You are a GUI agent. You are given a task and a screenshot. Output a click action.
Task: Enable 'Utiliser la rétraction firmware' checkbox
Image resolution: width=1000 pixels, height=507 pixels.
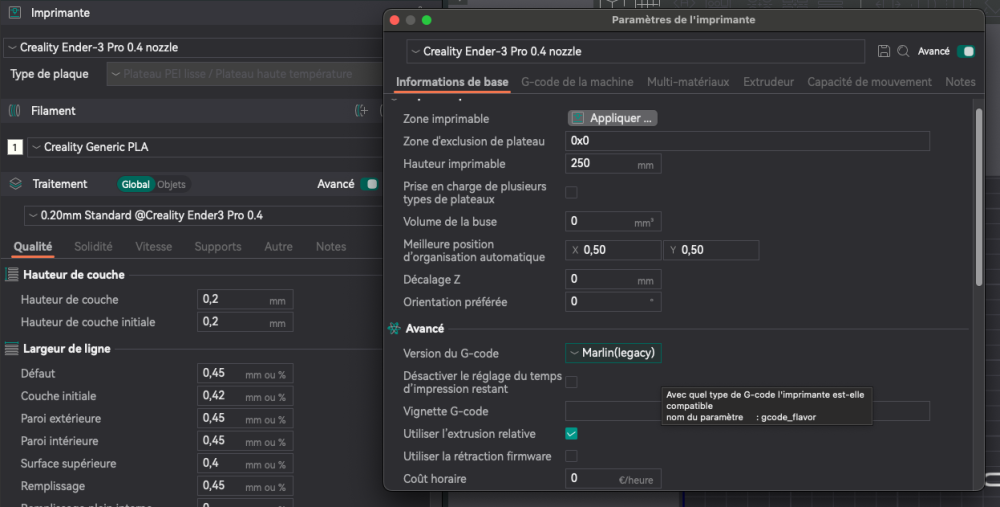(571, 456)
